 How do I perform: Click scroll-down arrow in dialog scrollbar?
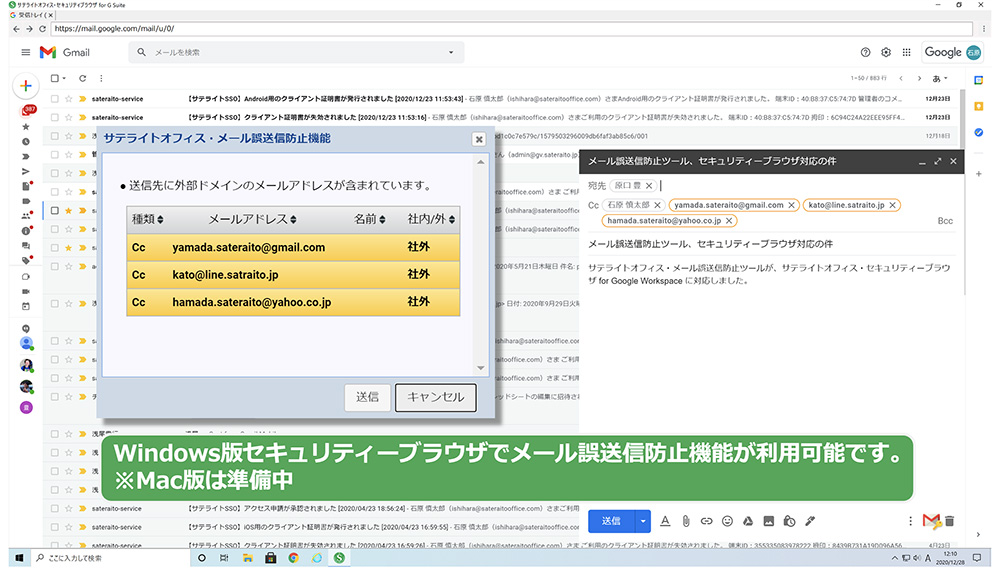click(481, 368)
